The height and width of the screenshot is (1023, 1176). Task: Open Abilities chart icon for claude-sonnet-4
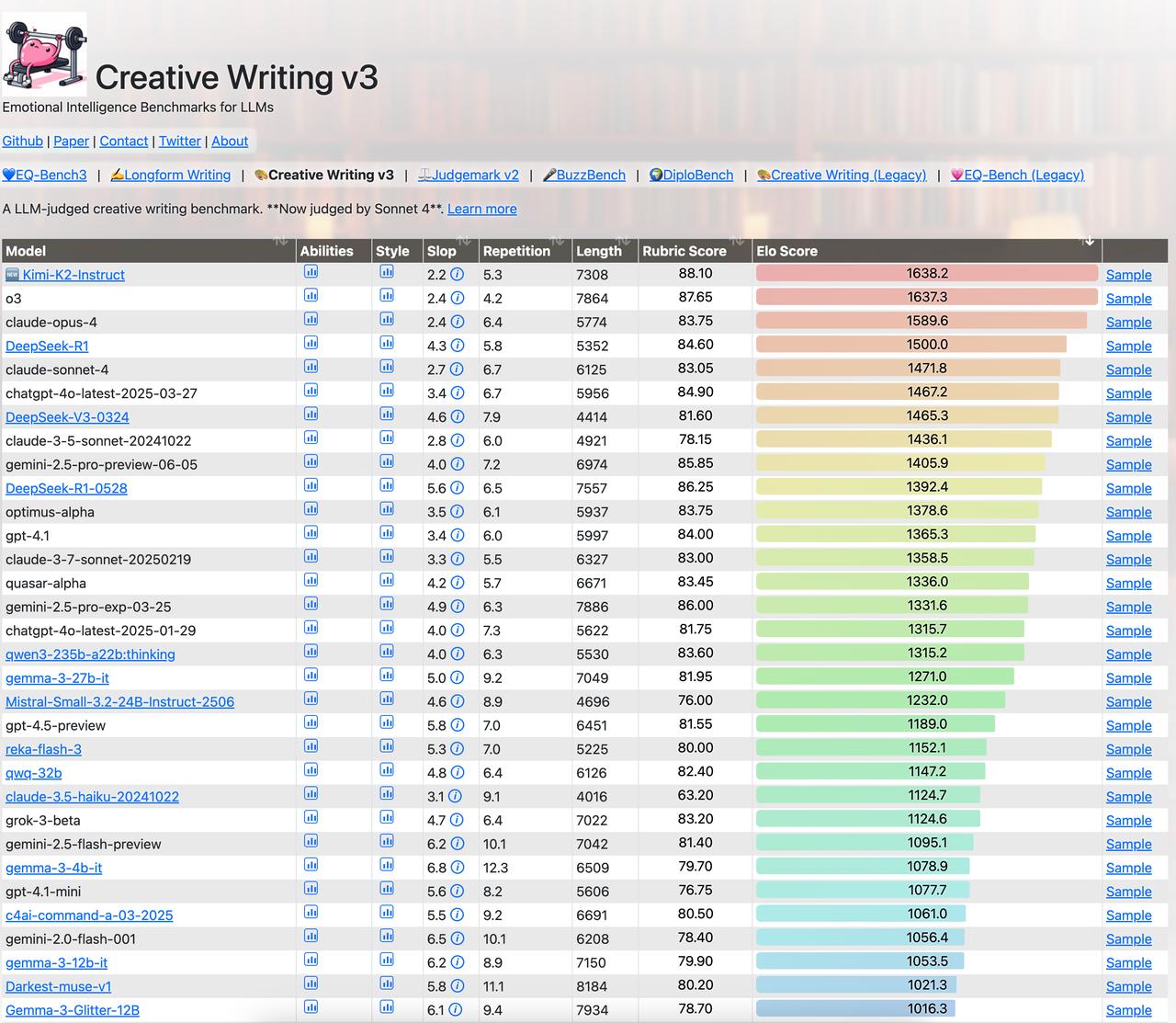(x=311, y=368)
